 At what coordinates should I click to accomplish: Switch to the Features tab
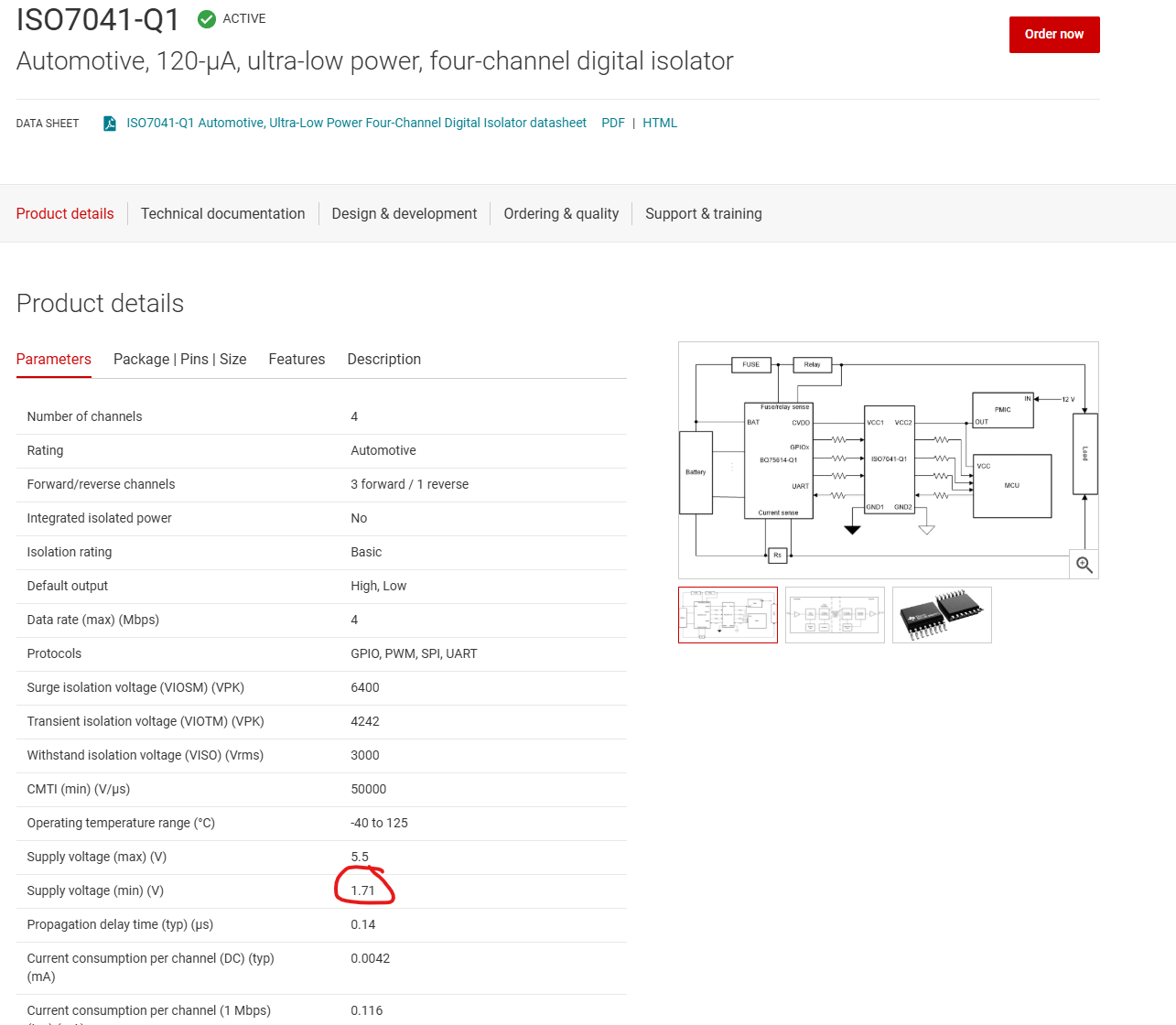[x=297, y=359]
